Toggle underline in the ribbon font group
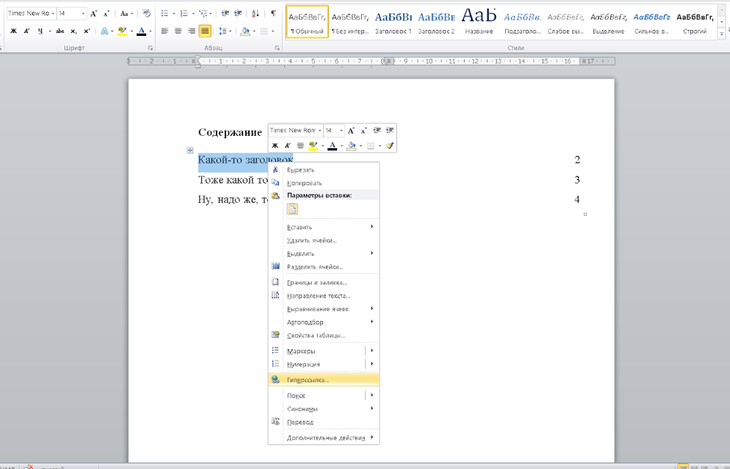Screen dimensions: 730x469 point(40,31)
